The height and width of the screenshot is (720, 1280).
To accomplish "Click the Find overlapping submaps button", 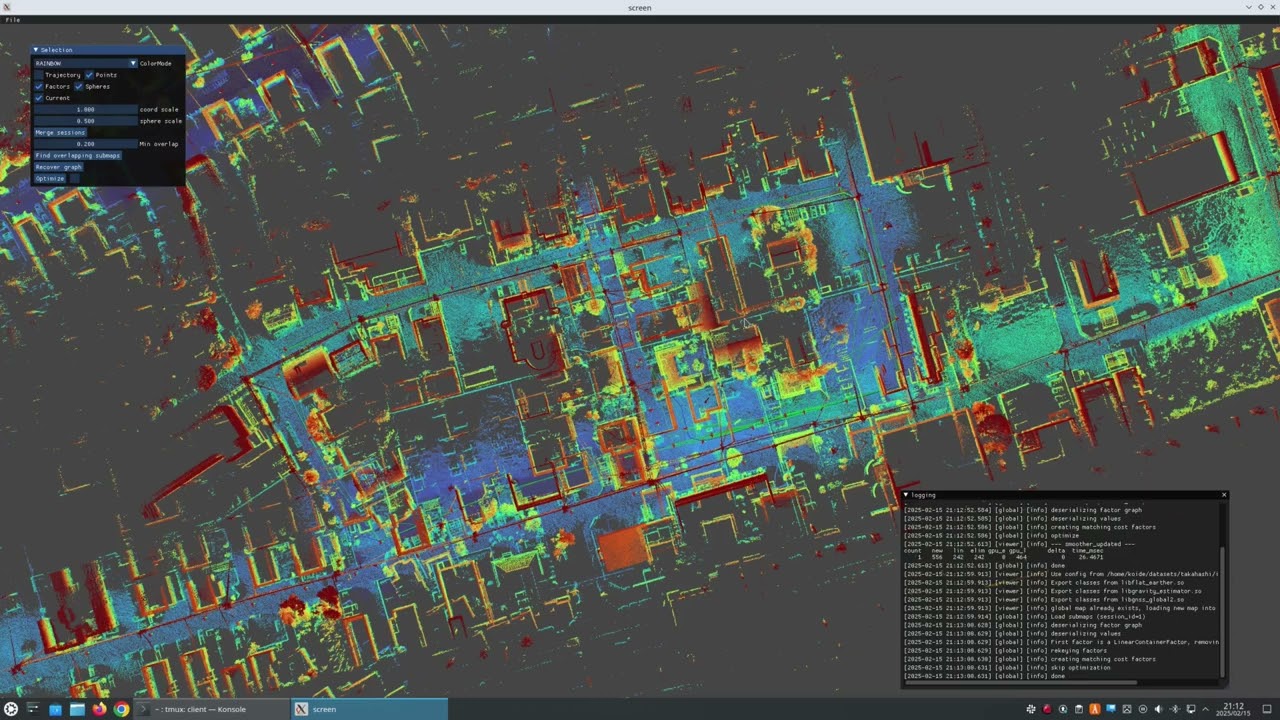I will [78, 155].
